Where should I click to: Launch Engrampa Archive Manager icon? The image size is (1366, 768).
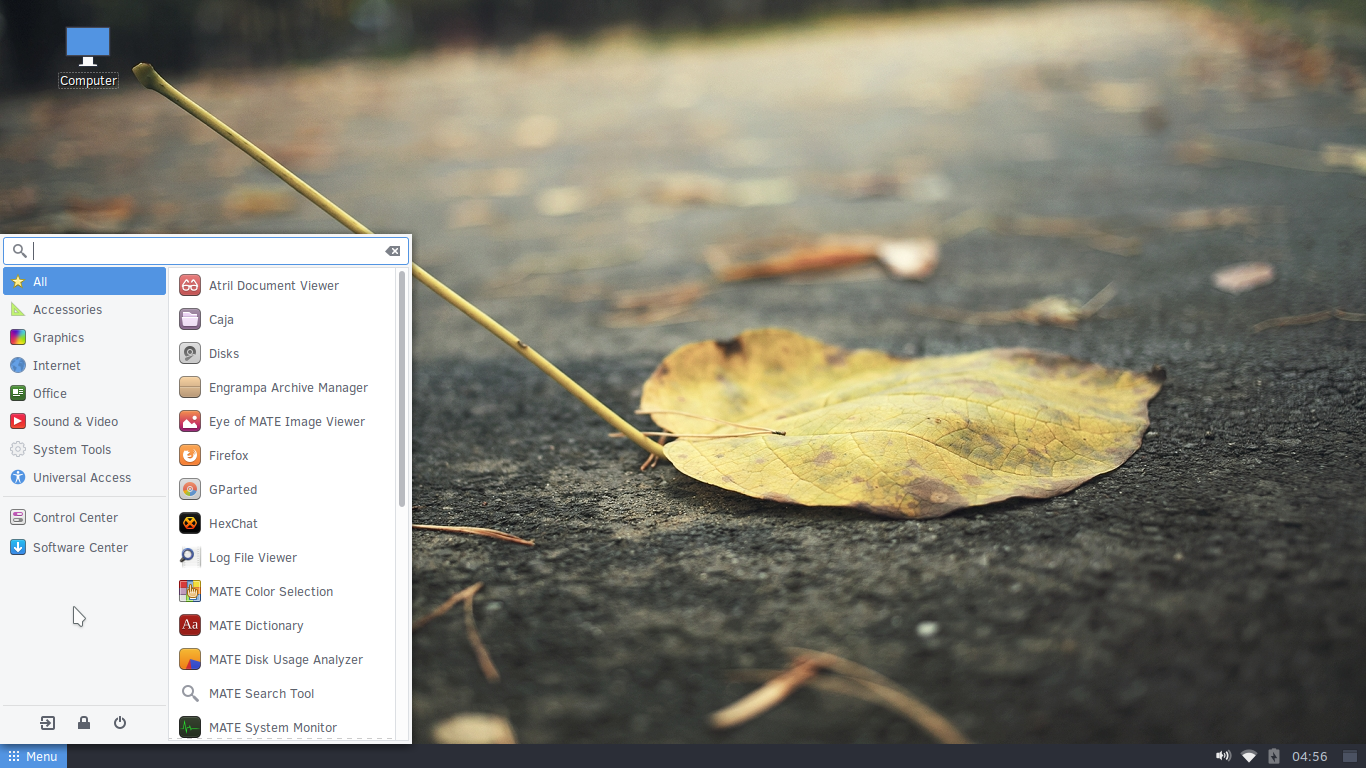click(190, 387)
